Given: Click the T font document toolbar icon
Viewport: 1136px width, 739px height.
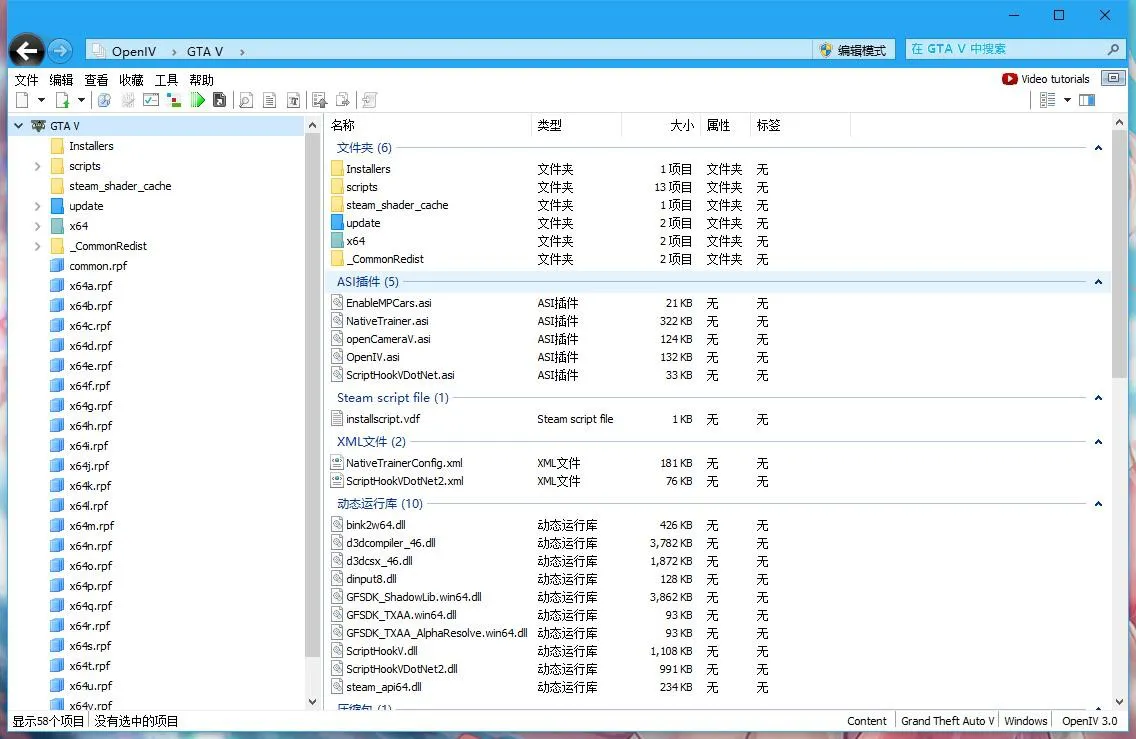Looking at the screenshot, I should (x=293, y=100).
